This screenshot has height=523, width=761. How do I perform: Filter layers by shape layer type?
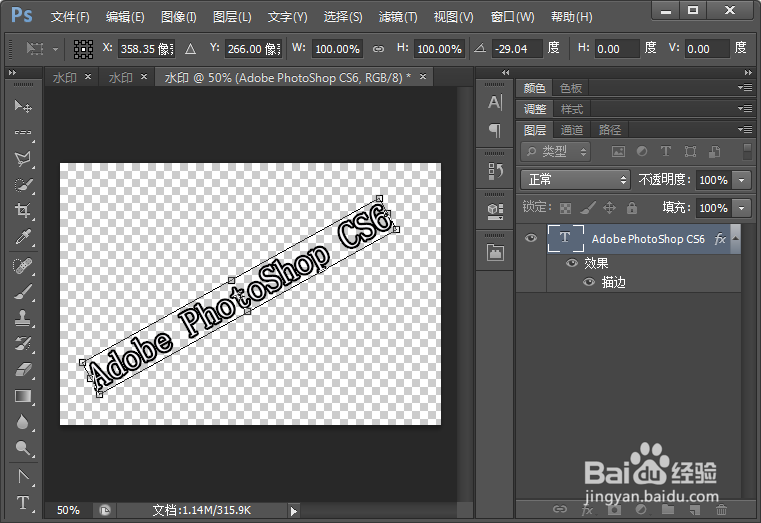[x=690, y=152]
